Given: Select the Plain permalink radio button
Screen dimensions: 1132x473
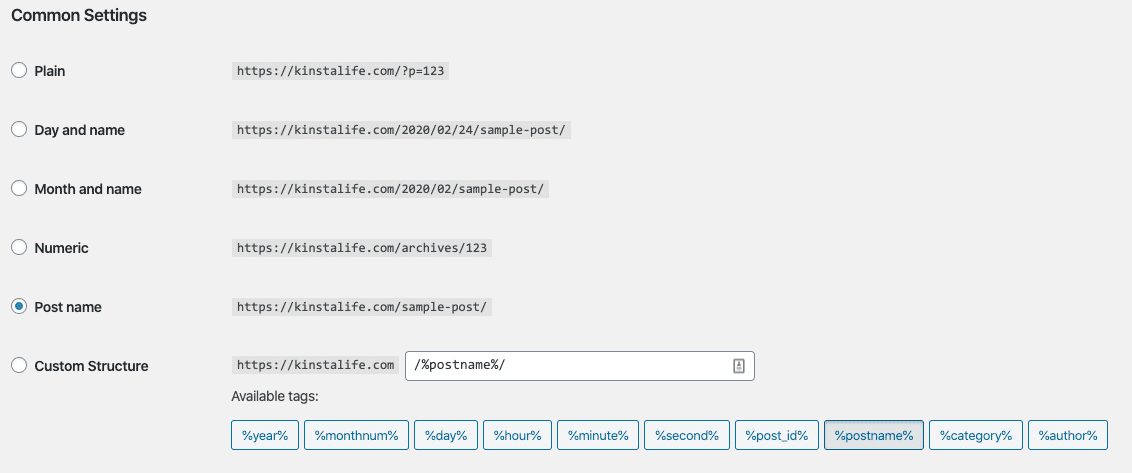Looking at the screenshot, I should (x=19, y=71).
